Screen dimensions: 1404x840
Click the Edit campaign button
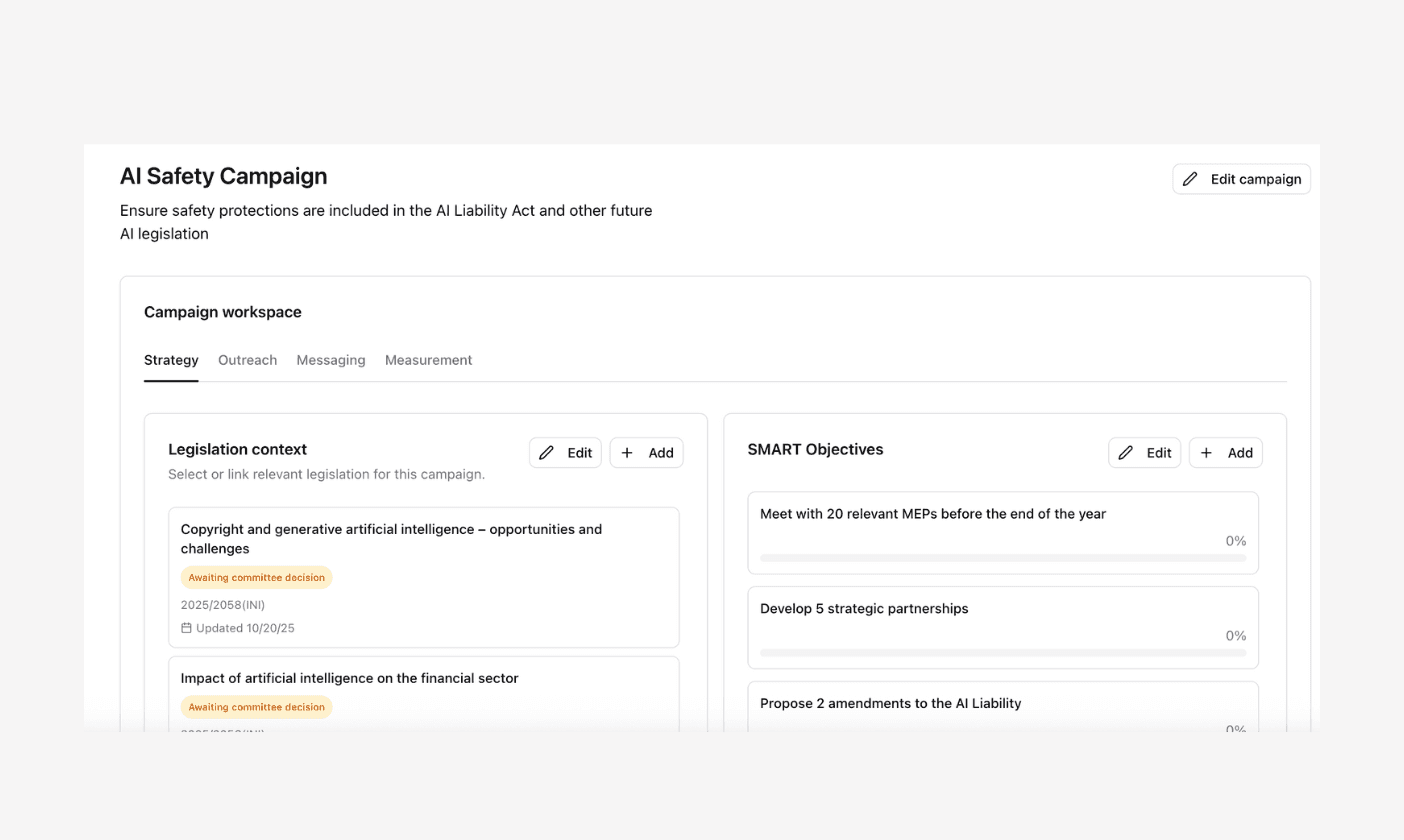(x=1241, y=179)
